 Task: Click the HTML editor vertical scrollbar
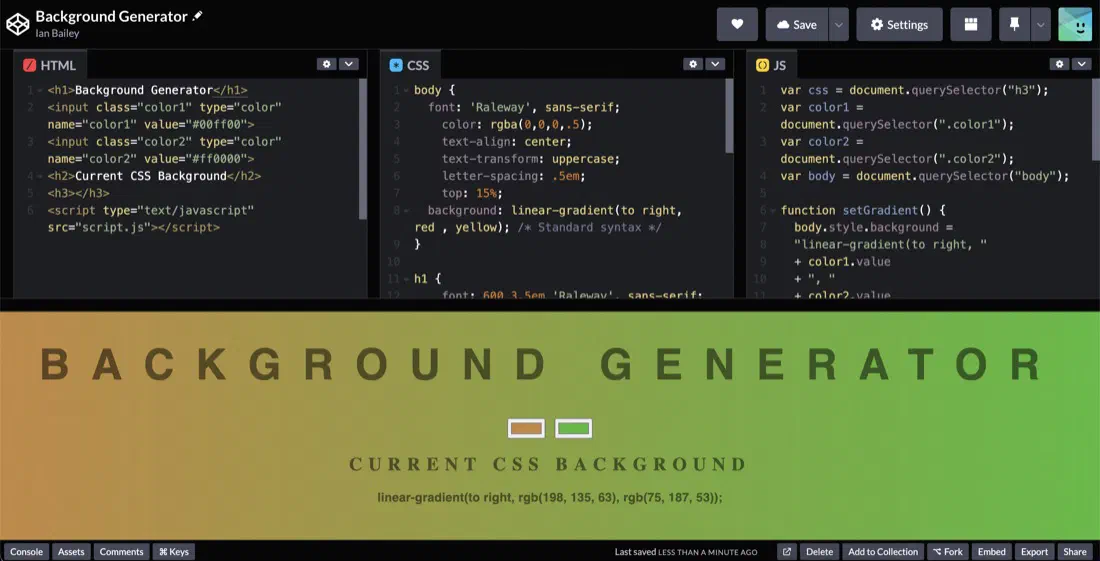(x=363, y=149)
